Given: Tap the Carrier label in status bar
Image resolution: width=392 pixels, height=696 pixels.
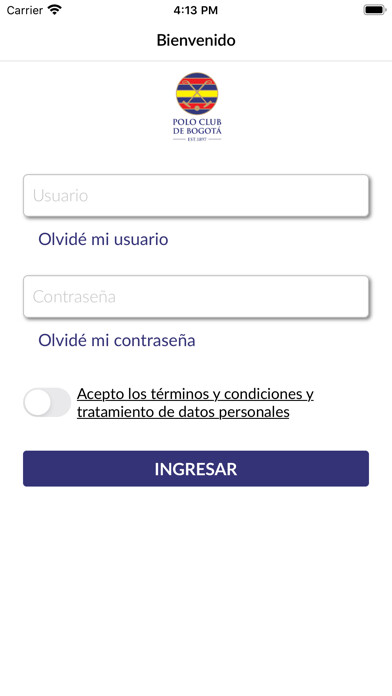Looking at the screenshot, I should [x=24, y=10].
